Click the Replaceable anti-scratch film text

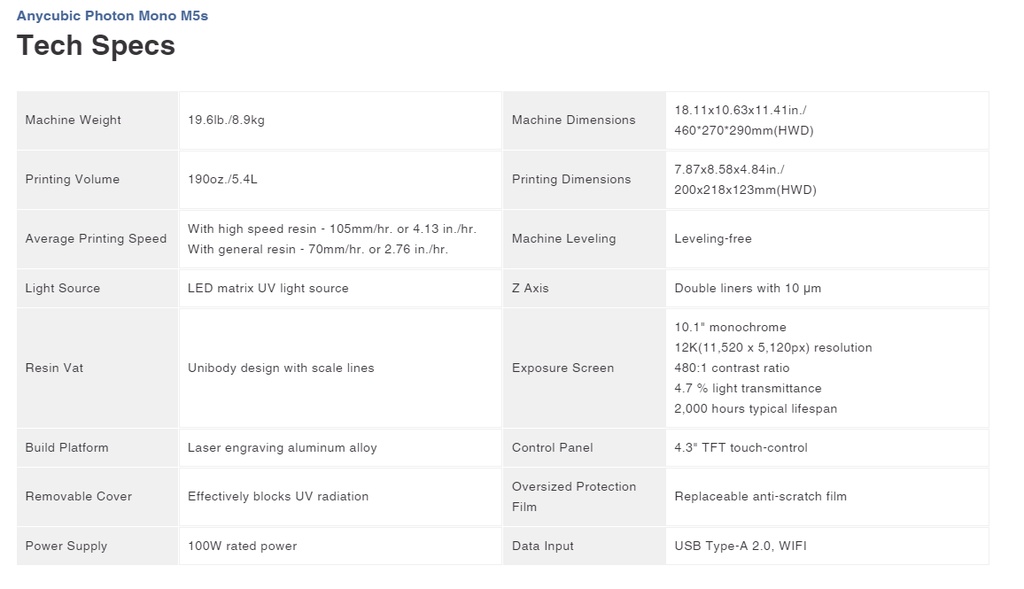[x=760, y=497]
